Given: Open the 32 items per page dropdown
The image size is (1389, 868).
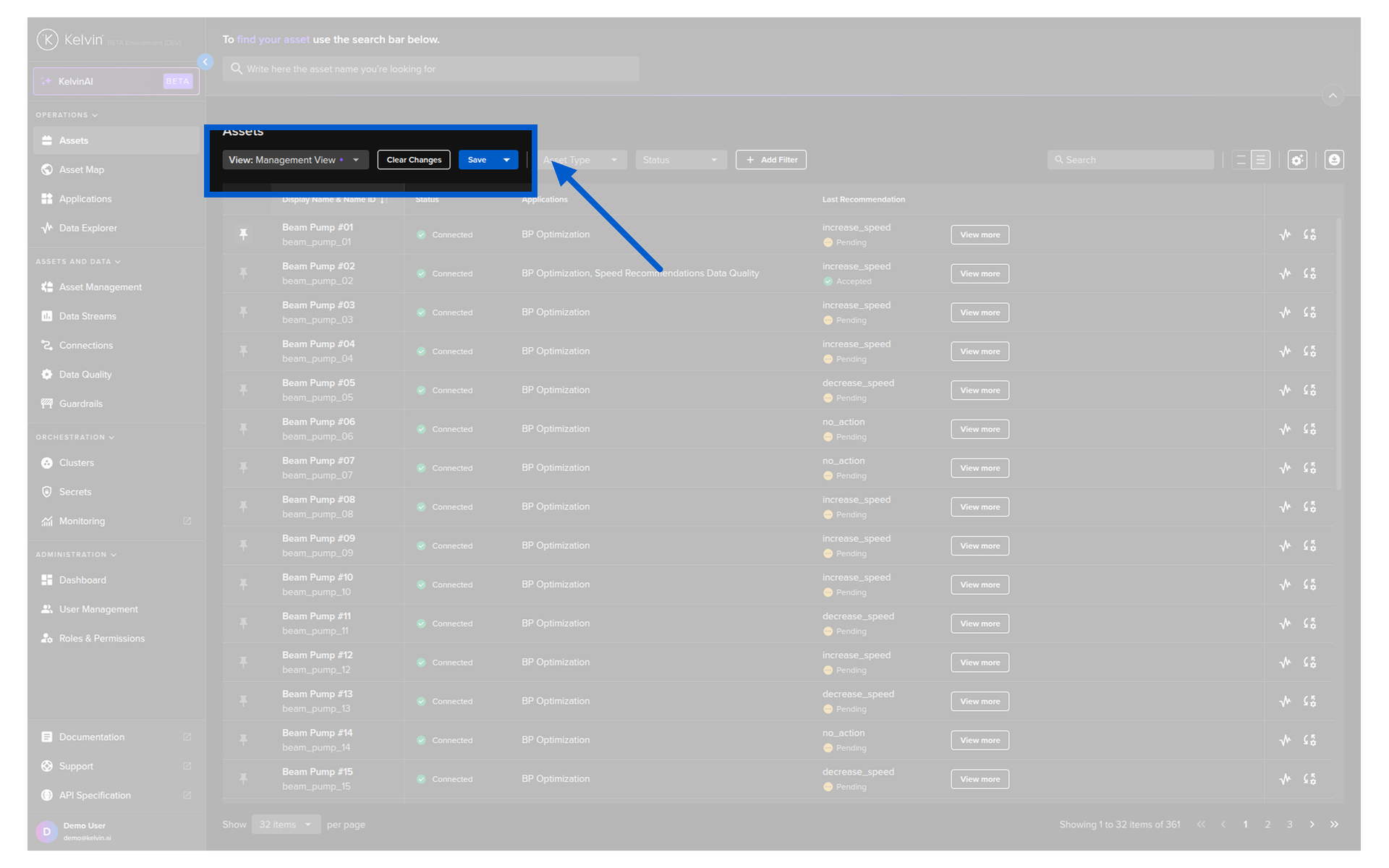Looking at the screenshot, I should pyautogui.click(x=286, y=824).
